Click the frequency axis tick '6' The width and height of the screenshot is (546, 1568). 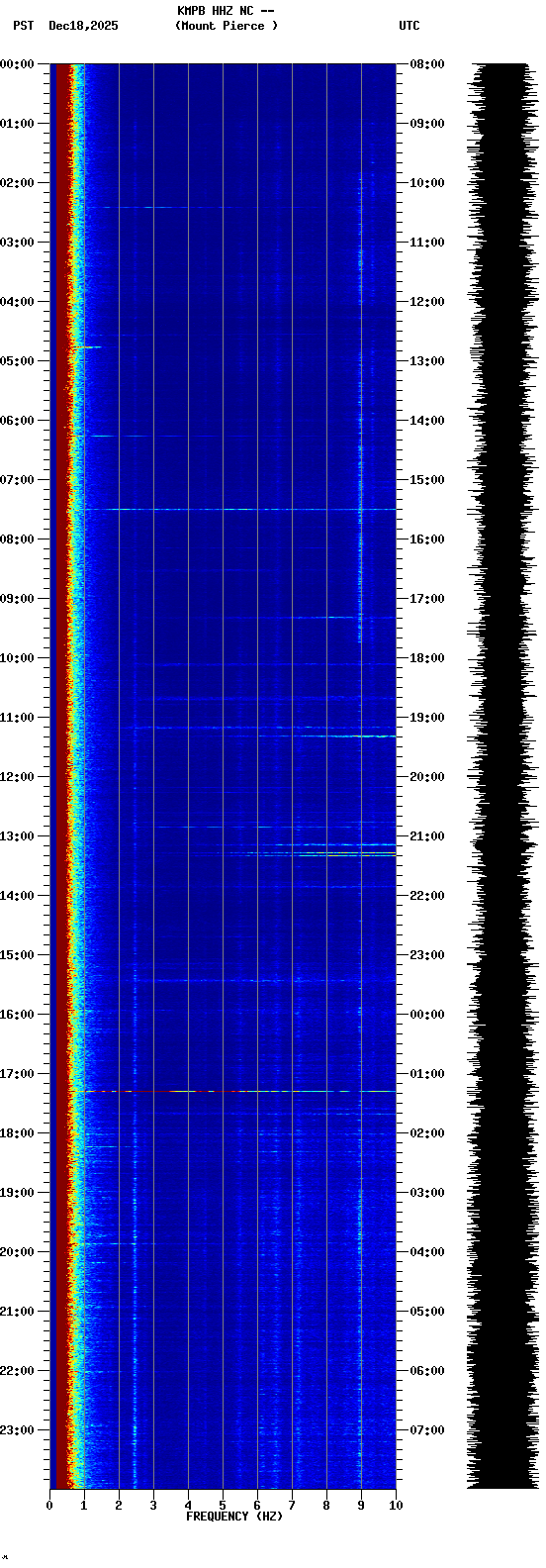(257, 1506)
